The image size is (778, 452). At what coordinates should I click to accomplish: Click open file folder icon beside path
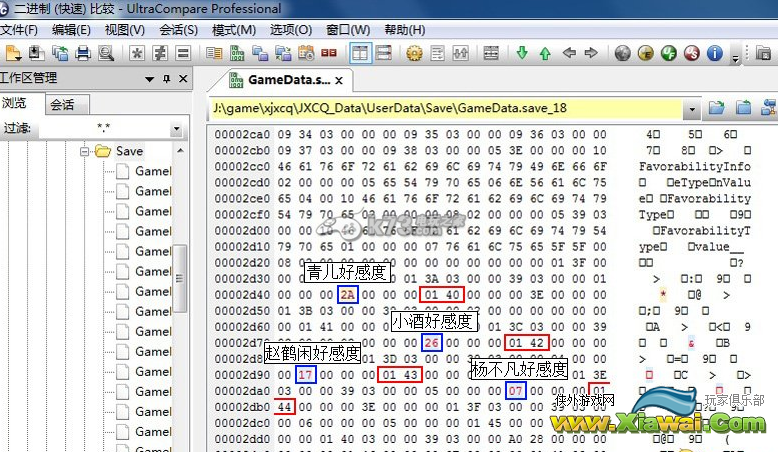point(716,107)
